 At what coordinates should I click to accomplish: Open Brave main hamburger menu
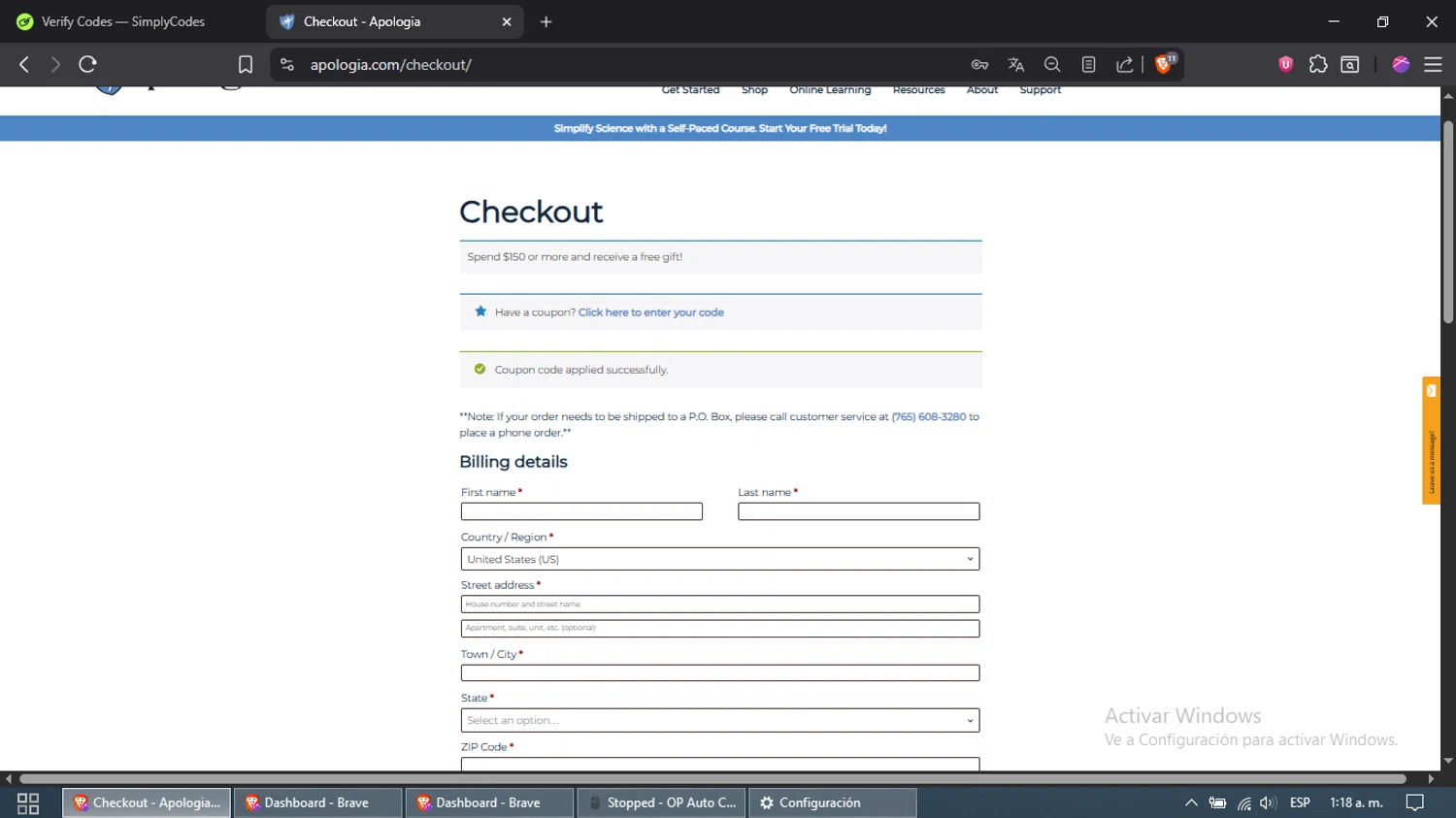click(1433, 65)
